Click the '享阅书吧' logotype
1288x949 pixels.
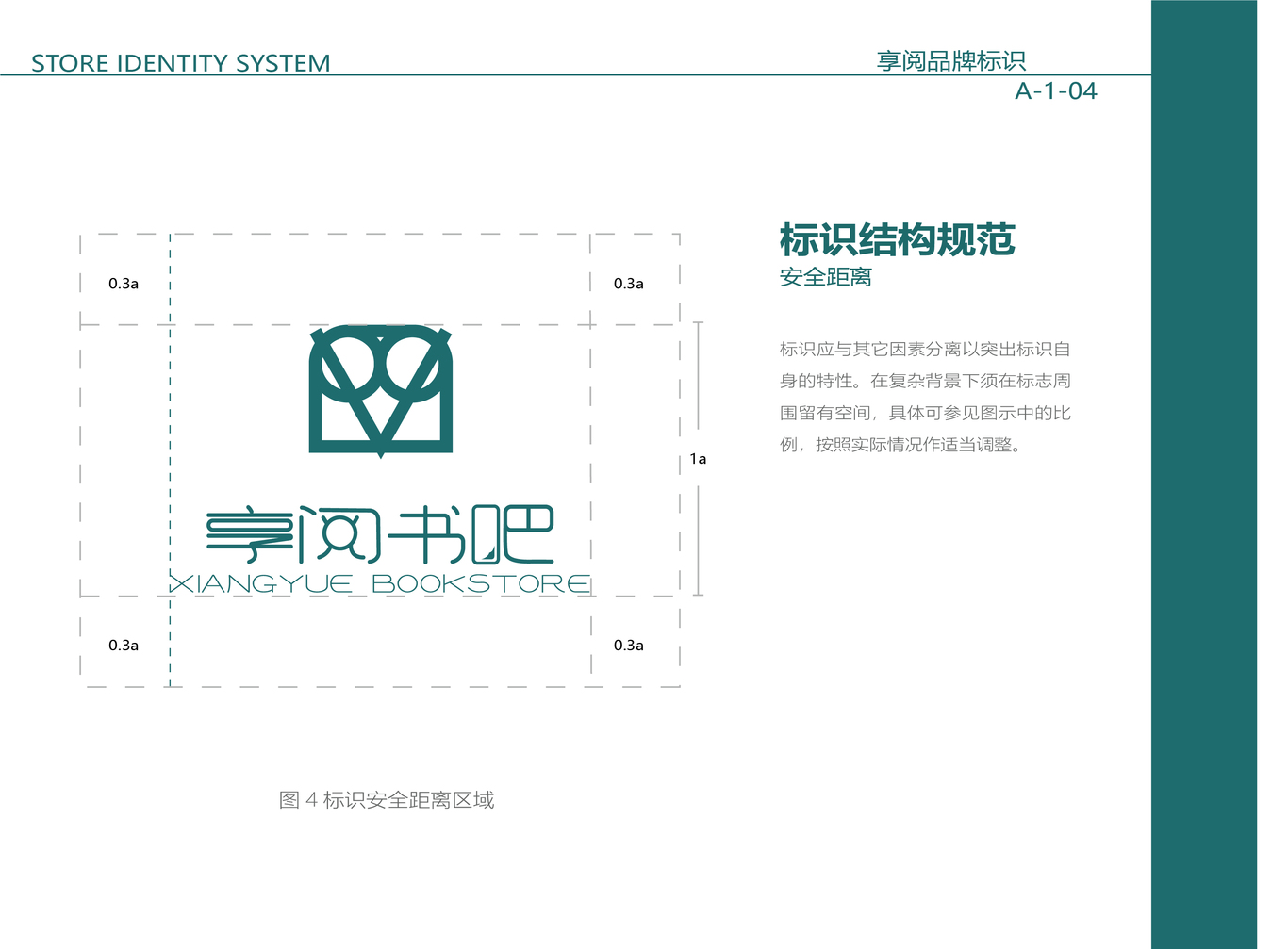[380, 535]
